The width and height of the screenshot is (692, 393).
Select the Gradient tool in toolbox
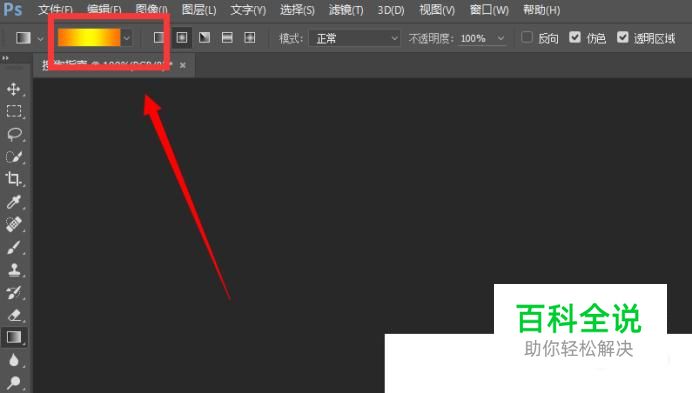click(x=14, y=337)
